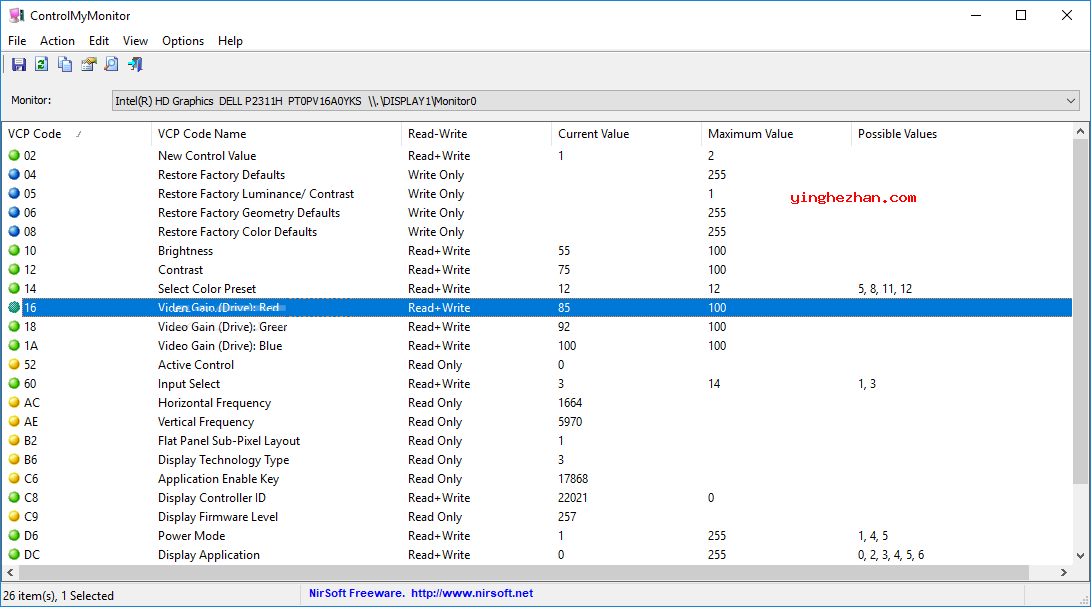Select the Display Application row
This screenshot has width=1091, height=607.
537,555
